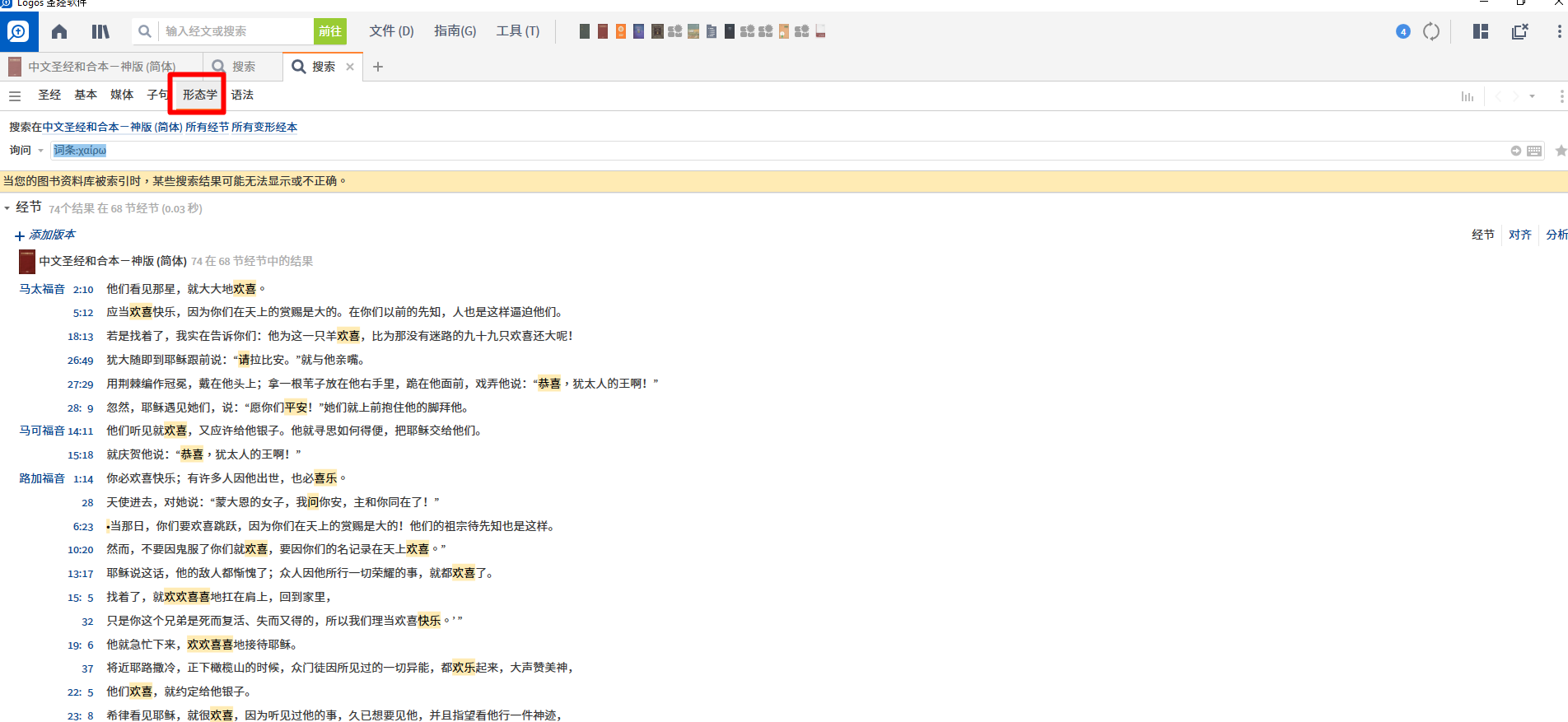Viewport: 1568px width, 722px height.
Task: Add a new tab with plus button
Action: (x=378, y=67)
